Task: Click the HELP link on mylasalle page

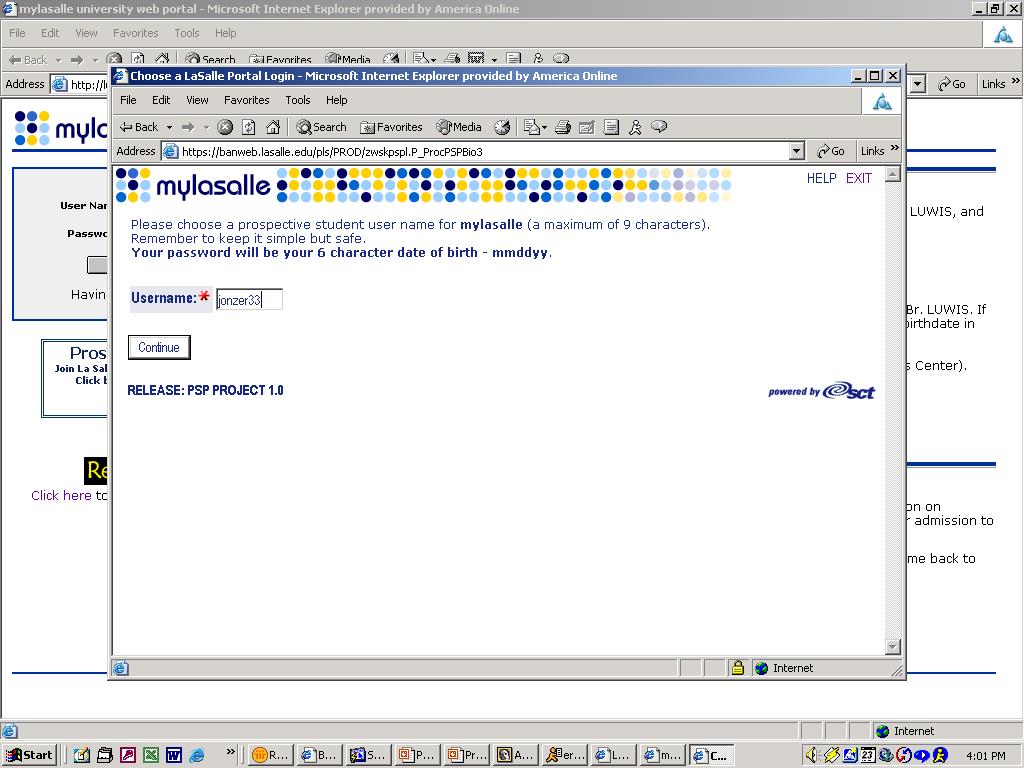Action: click(822, 178)
